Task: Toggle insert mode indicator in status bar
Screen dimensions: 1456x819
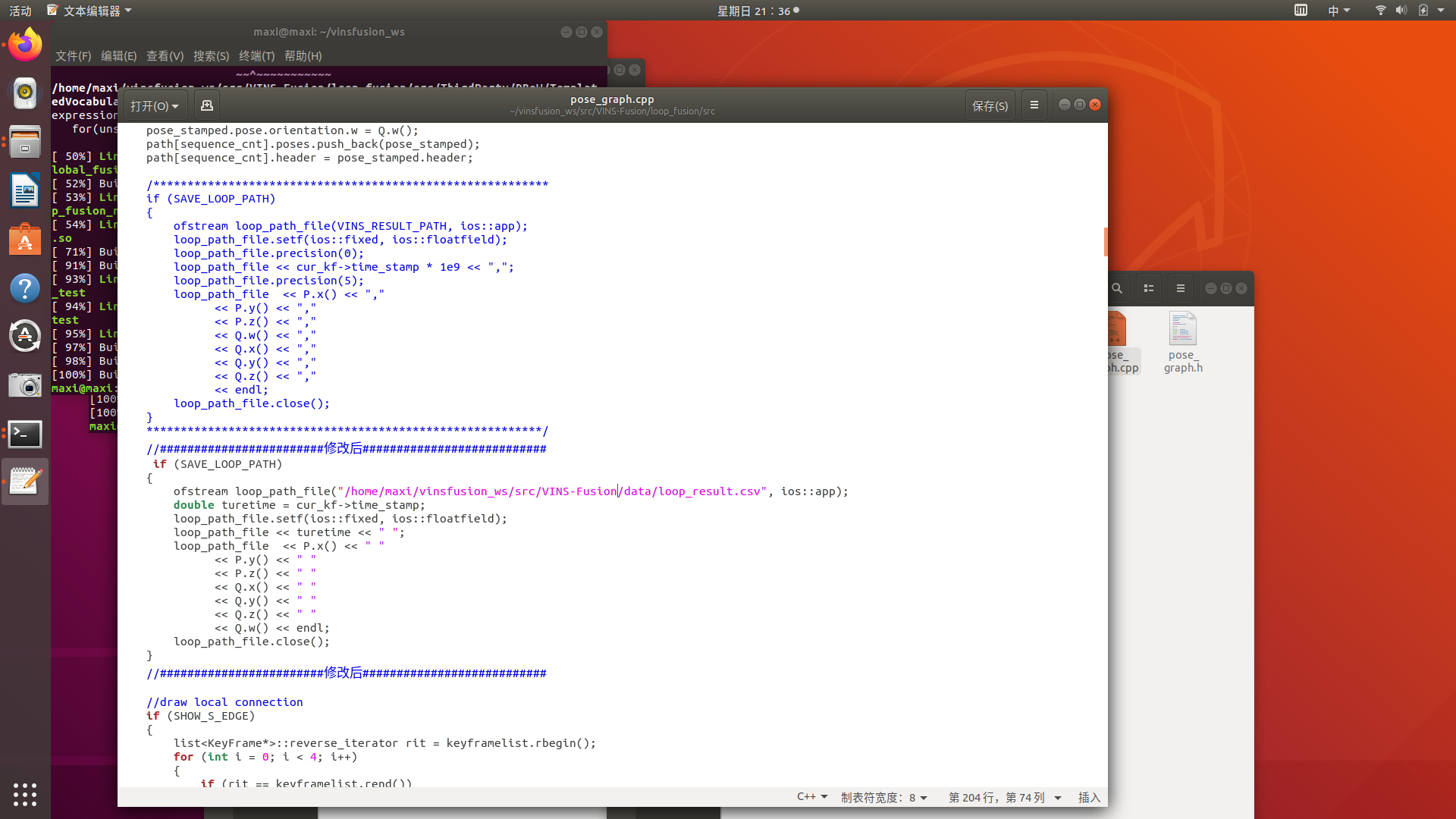Action: tap(1089, 798)
